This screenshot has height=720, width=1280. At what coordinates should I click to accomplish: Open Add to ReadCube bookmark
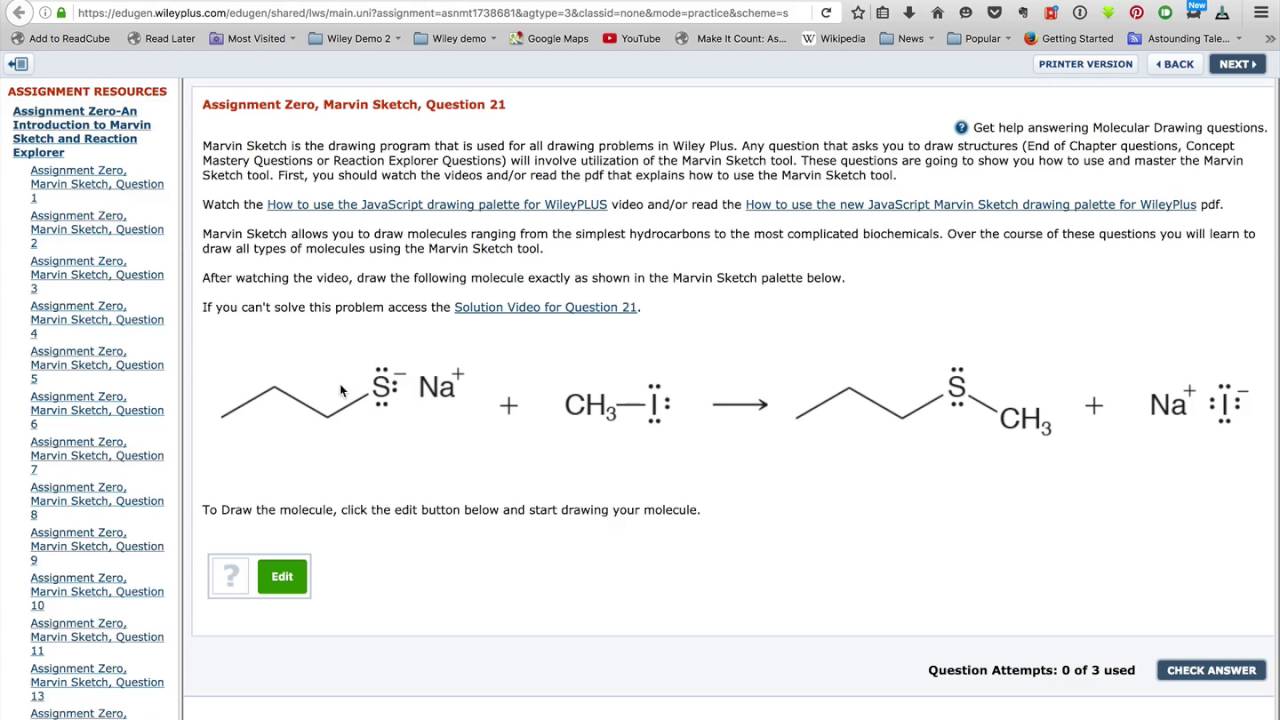(60, 38)
